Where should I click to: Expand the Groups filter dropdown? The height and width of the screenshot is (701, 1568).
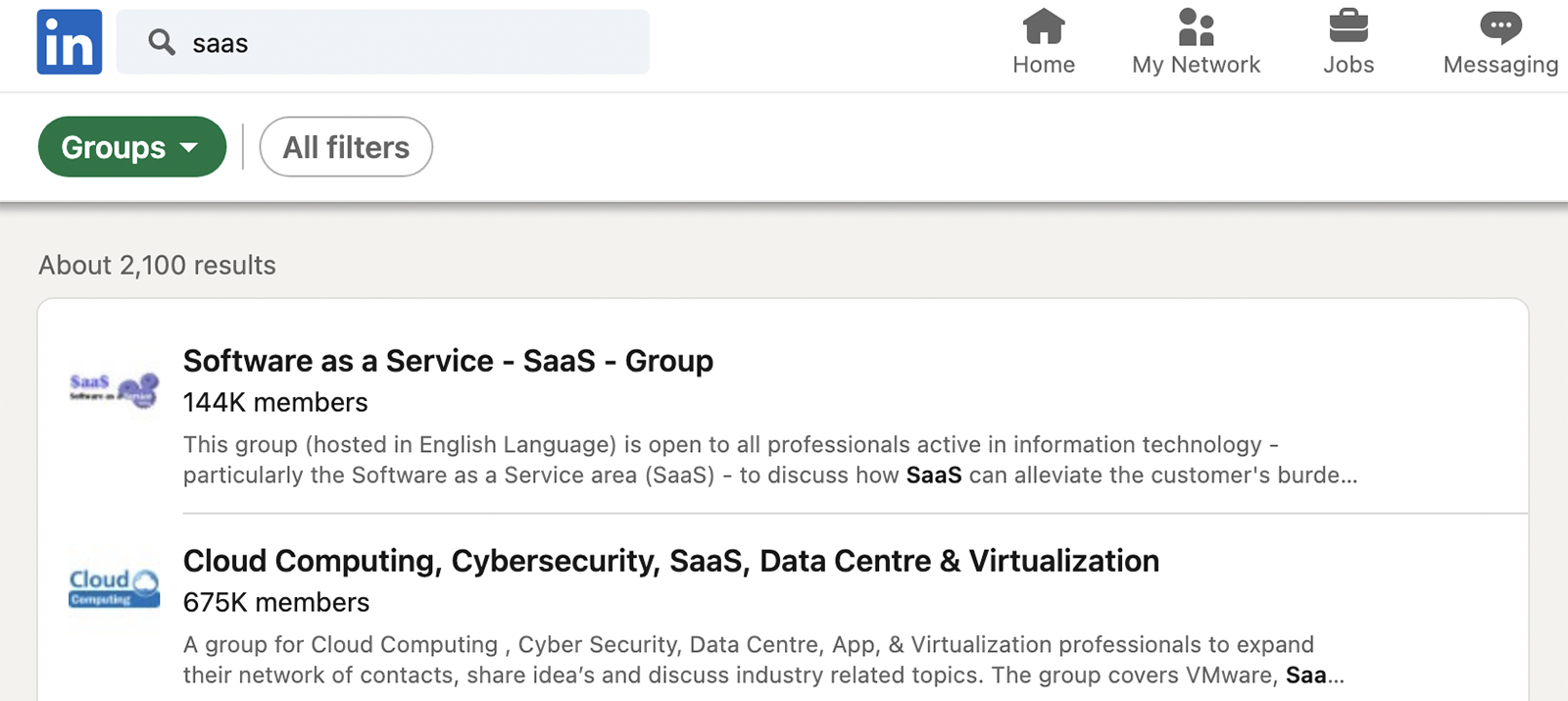pos(132,147)
